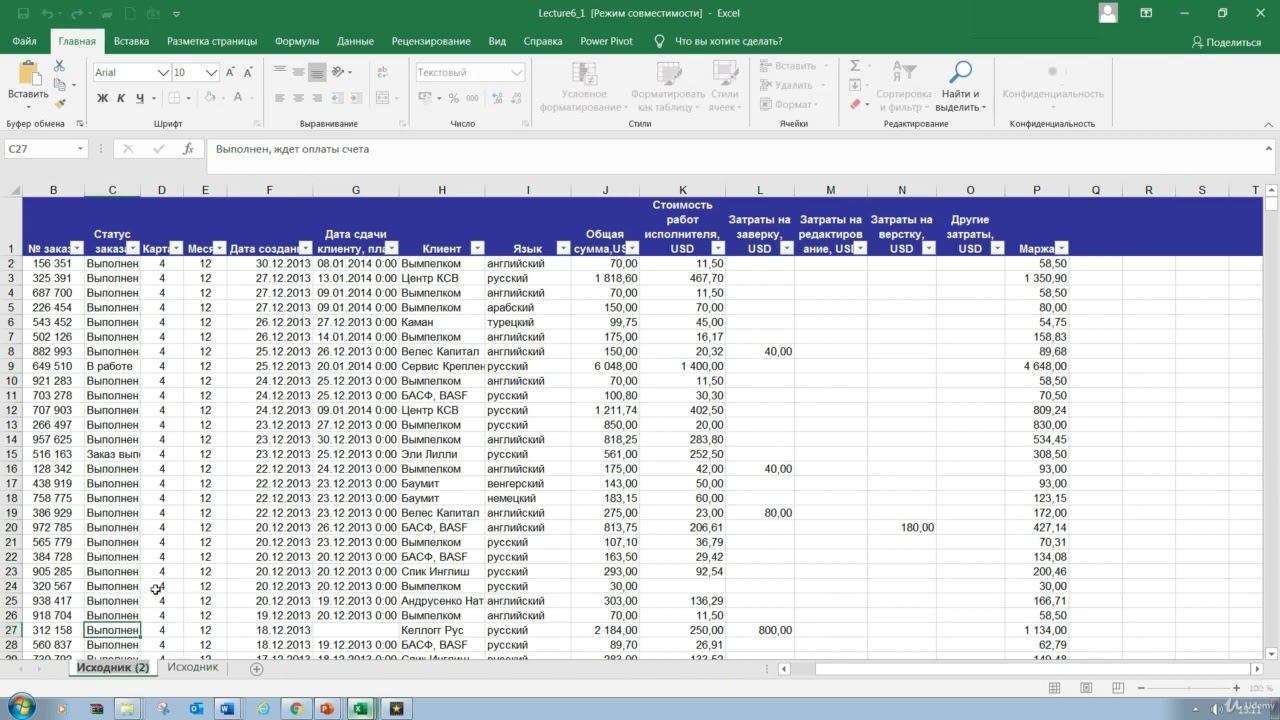Toggle bold (Ж) formatting
The height and width of the screenshot is (720, 1280).
pyautogui.click(x=102, y=98)
